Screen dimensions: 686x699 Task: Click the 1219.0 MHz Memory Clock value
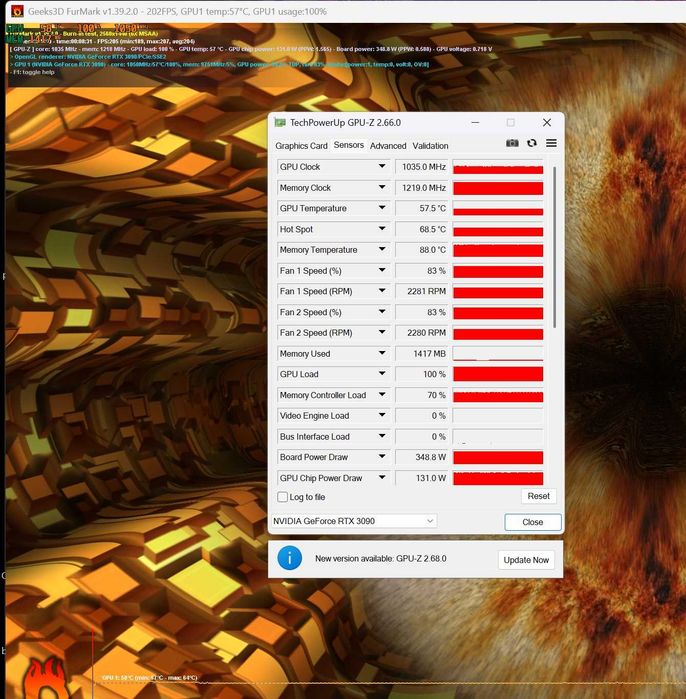[421, 188]
